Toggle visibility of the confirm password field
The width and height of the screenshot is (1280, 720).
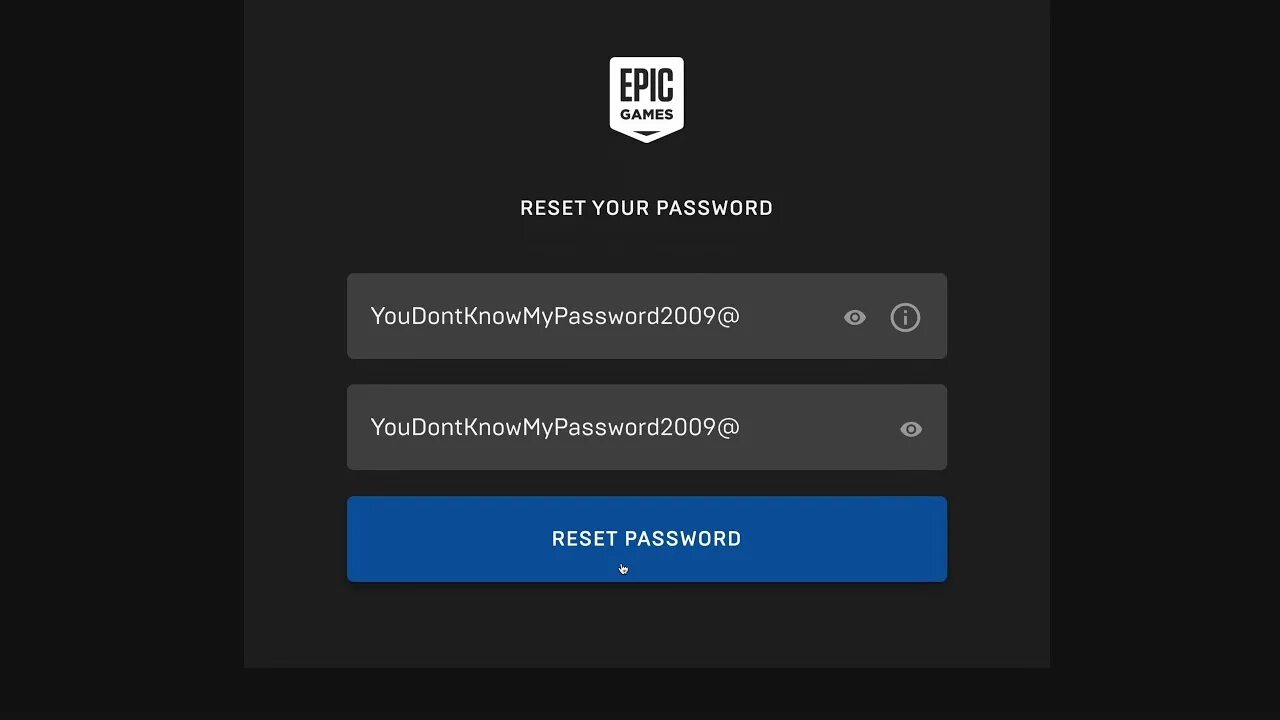pyautogui.click(x=910, y=429)
